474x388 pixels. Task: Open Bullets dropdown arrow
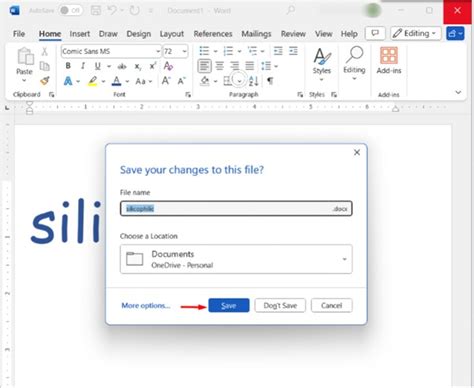coord(215,52)
